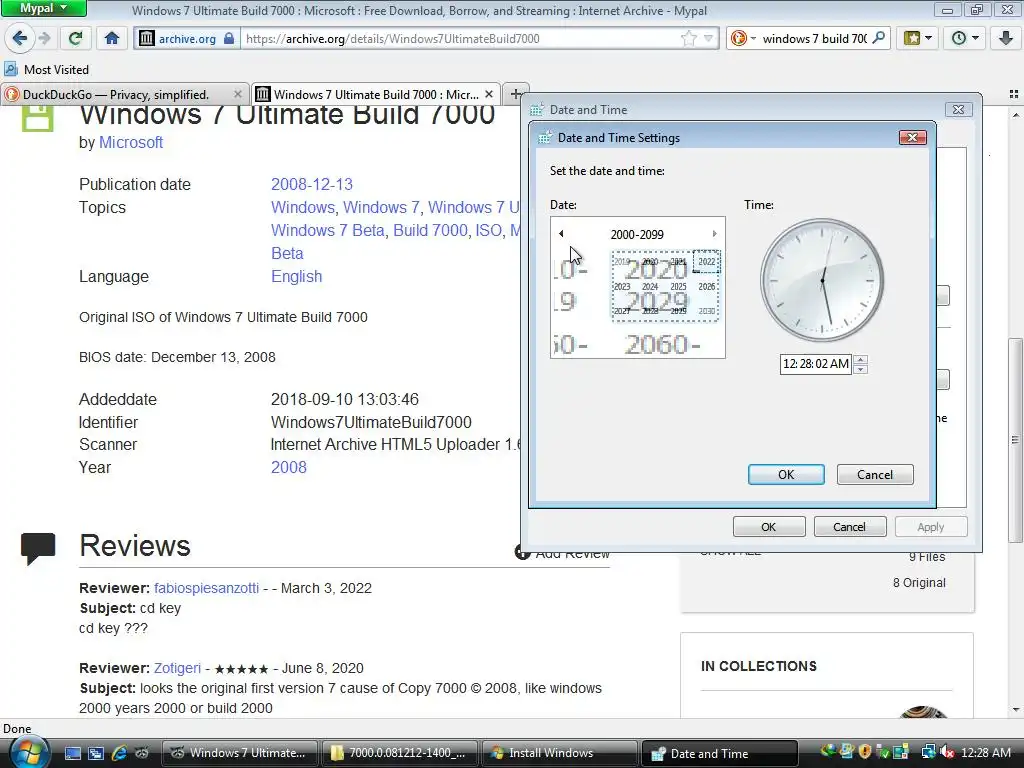1024x768 pixels.
Task: Click the network tray icon
Action: [x=928, y=753]
